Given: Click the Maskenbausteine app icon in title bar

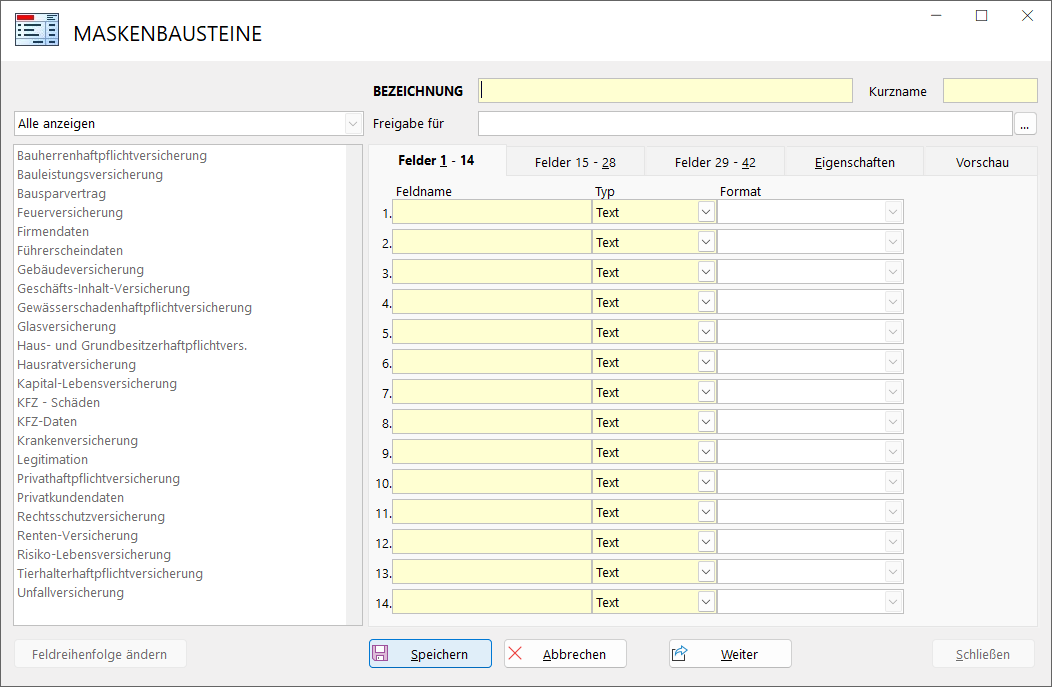Looking at the screenshot, I should 36,31.
